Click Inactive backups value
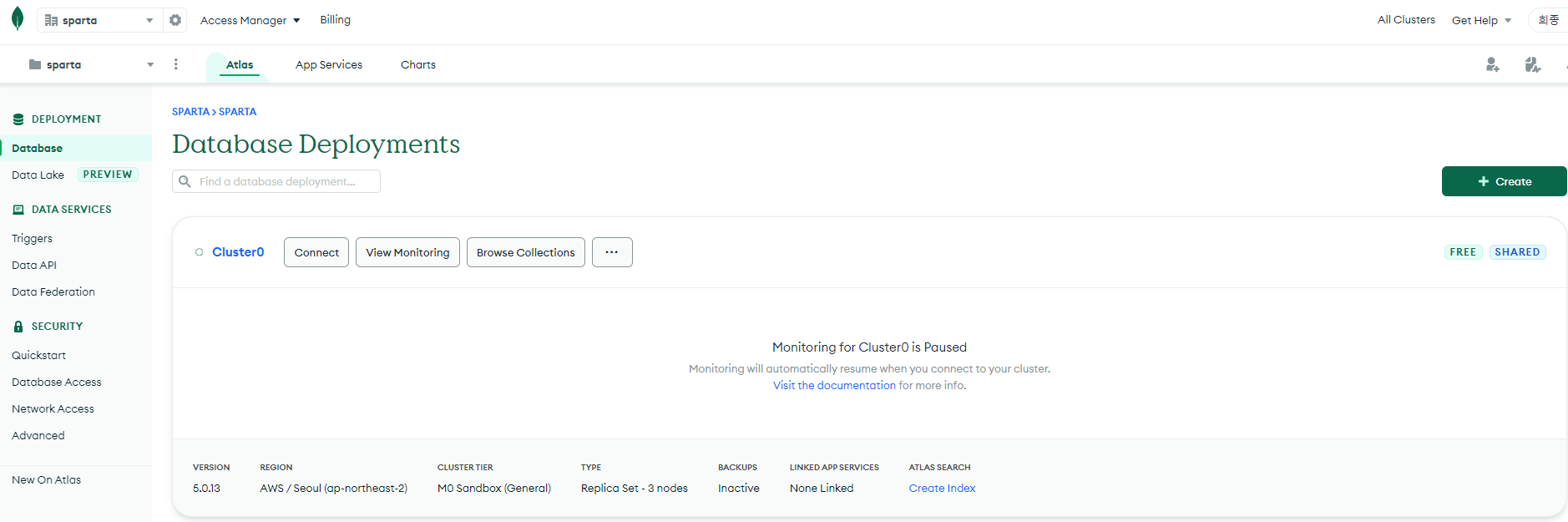1568x522 pixels. (739, 488)
